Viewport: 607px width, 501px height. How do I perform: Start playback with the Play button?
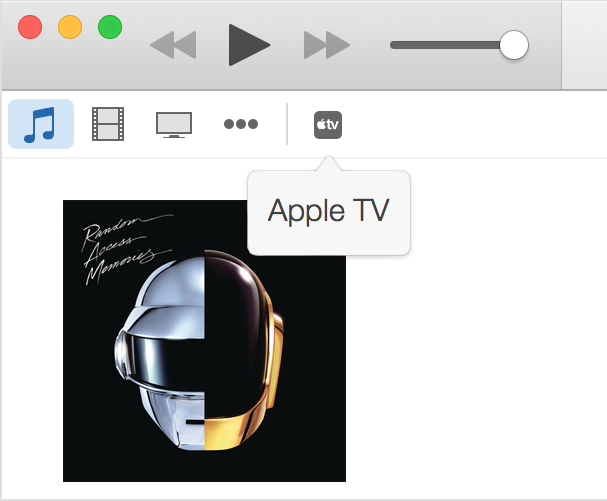[x=249, y=45]
